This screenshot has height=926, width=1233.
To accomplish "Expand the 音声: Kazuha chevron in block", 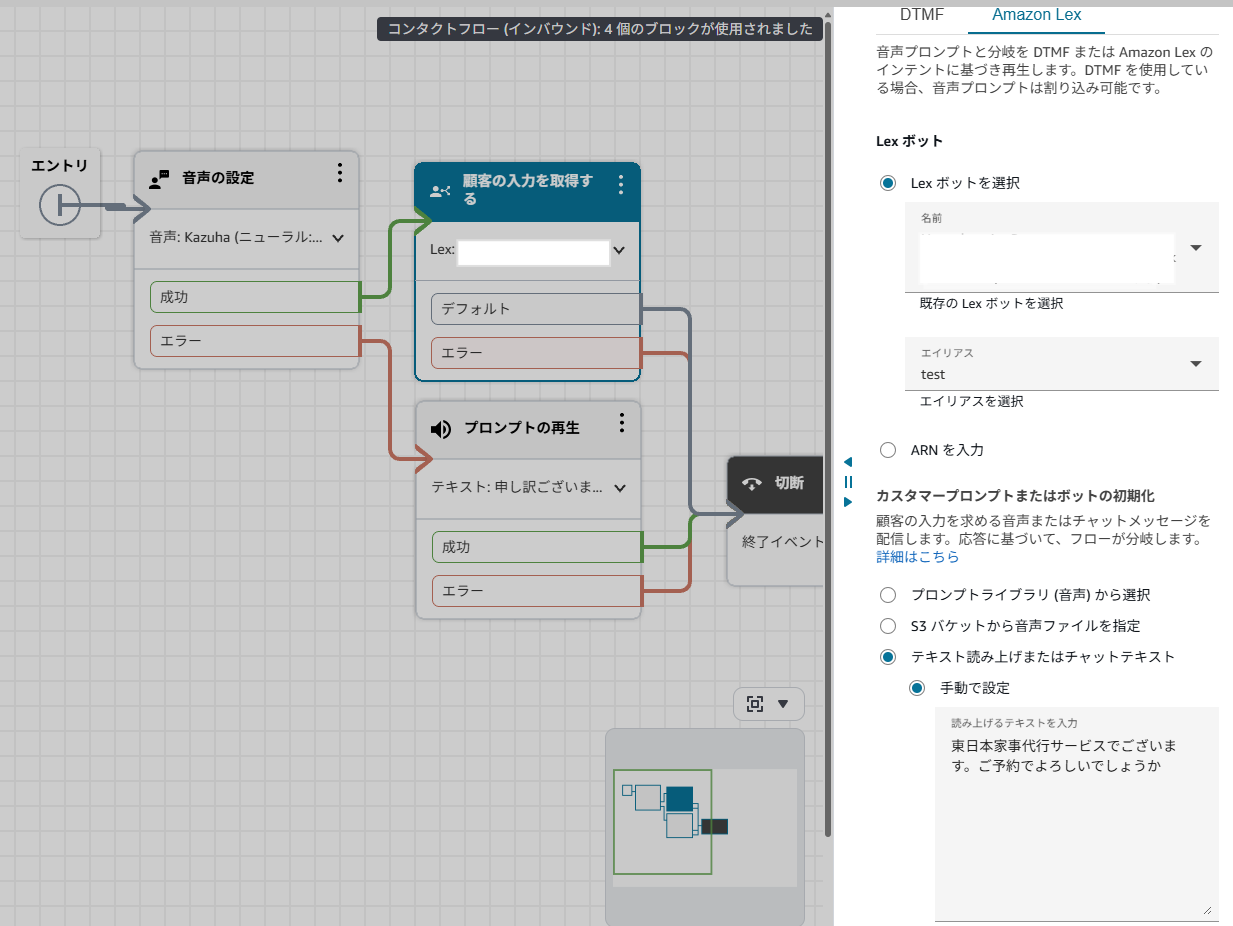I will (338, 239).
